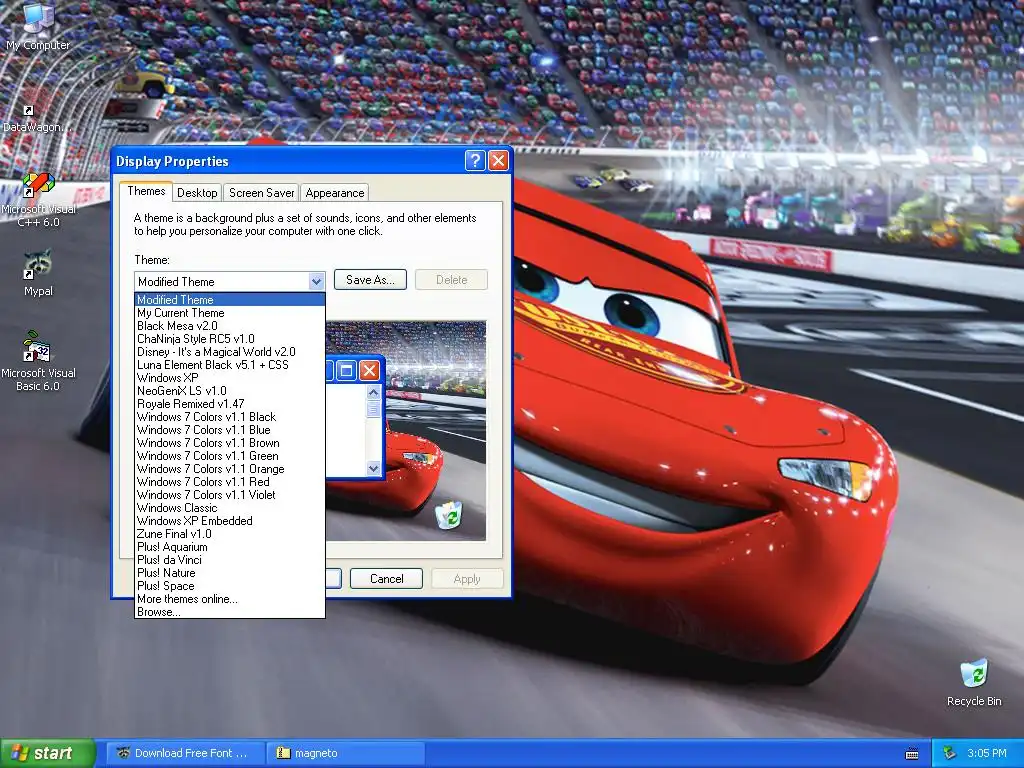1024x768 pixels.
Task: Switch to the Desktop tab
Action: 197,193
